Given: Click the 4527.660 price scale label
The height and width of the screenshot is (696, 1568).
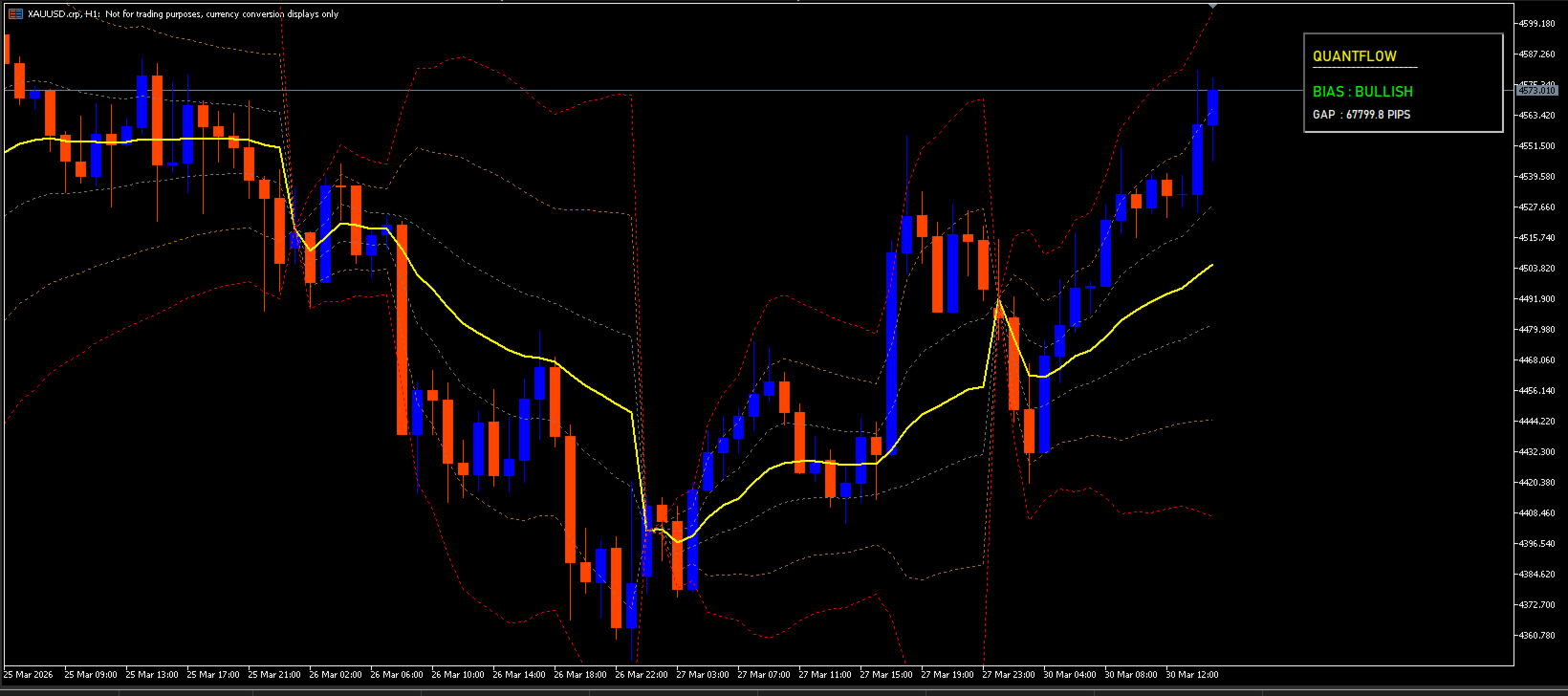Looking at the screenshot, I should (x=1536, y=207).
